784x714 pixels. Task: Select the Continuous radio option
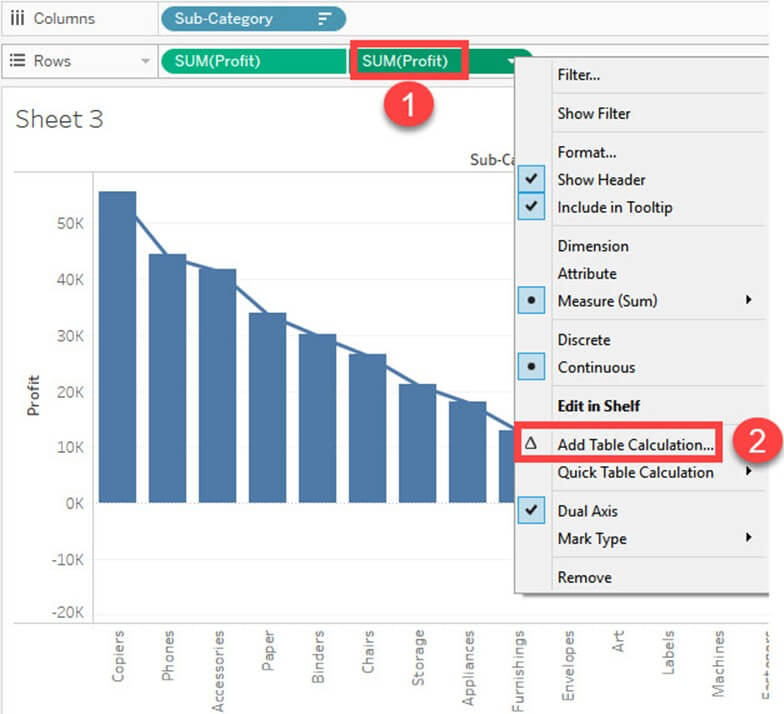(531, 367)
